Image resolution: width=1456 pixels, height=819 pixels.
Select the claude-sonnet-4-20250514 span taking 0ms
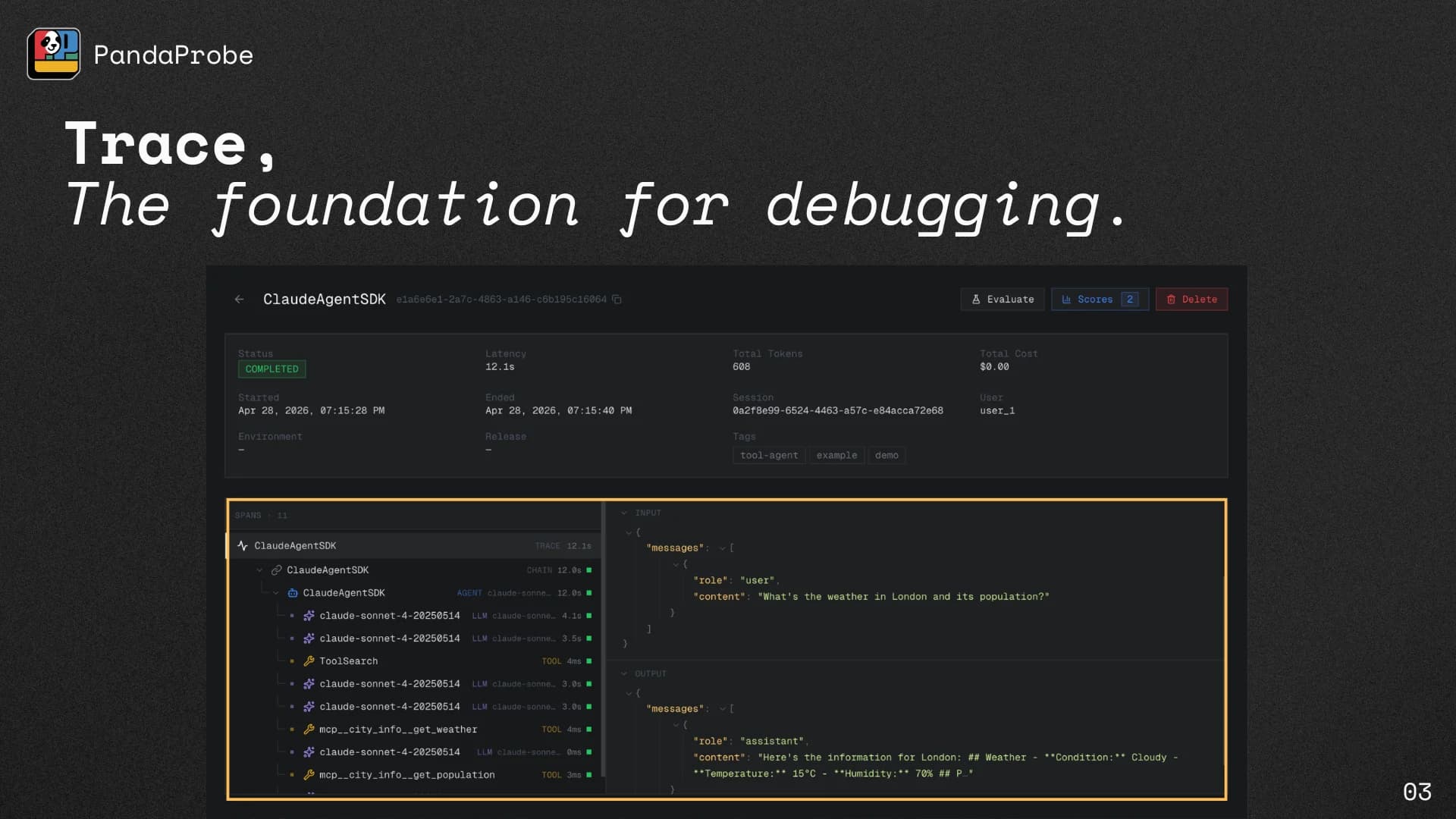390,752
